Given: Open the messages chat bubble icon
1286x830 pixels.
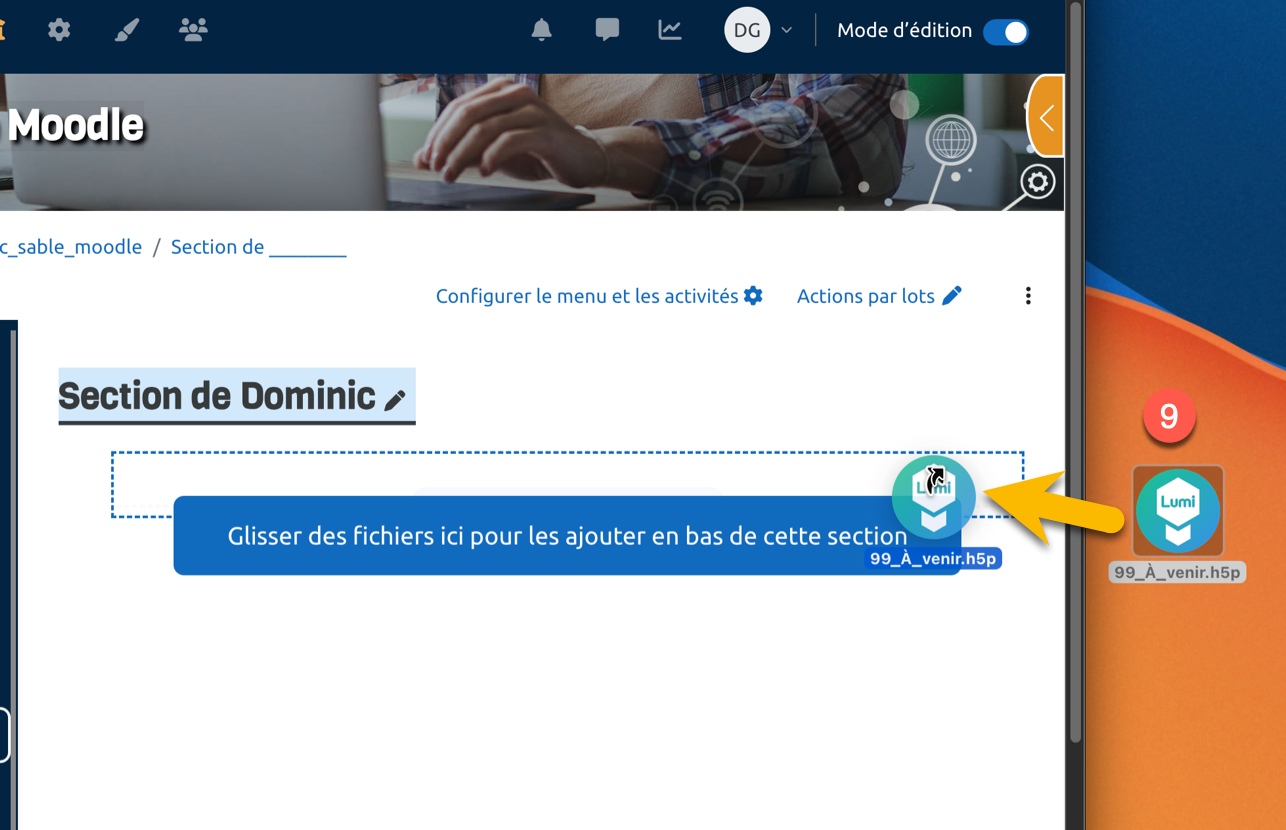Looking at the screenshot, I should click(607, 30).
